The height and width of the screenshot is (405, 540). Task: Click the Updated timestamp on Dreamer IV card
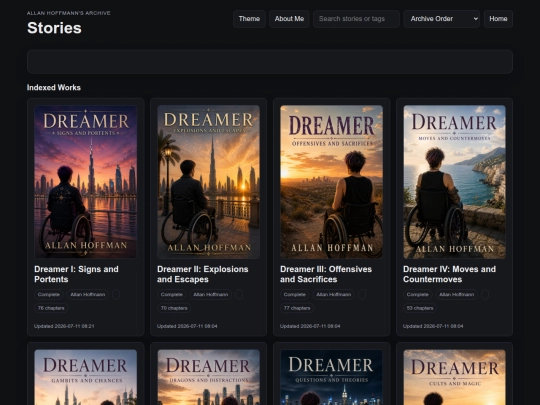pos(433,326)
